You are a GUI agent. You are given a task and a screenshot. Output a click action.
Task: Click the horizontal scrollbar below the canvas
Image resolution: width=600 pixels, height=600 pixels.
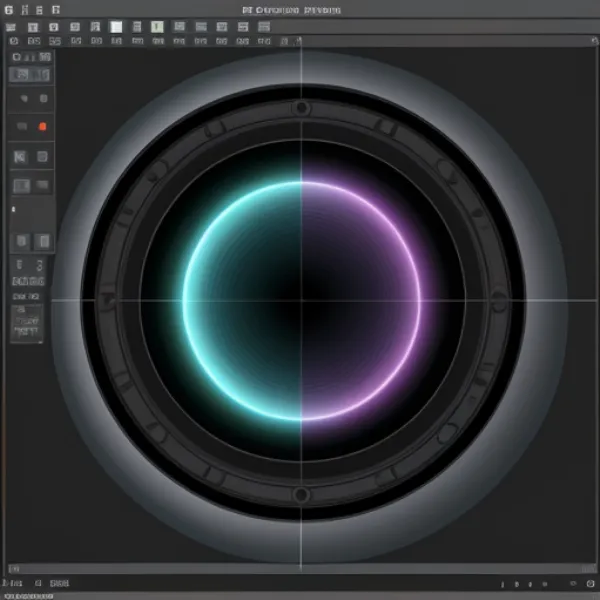(302, 569)
